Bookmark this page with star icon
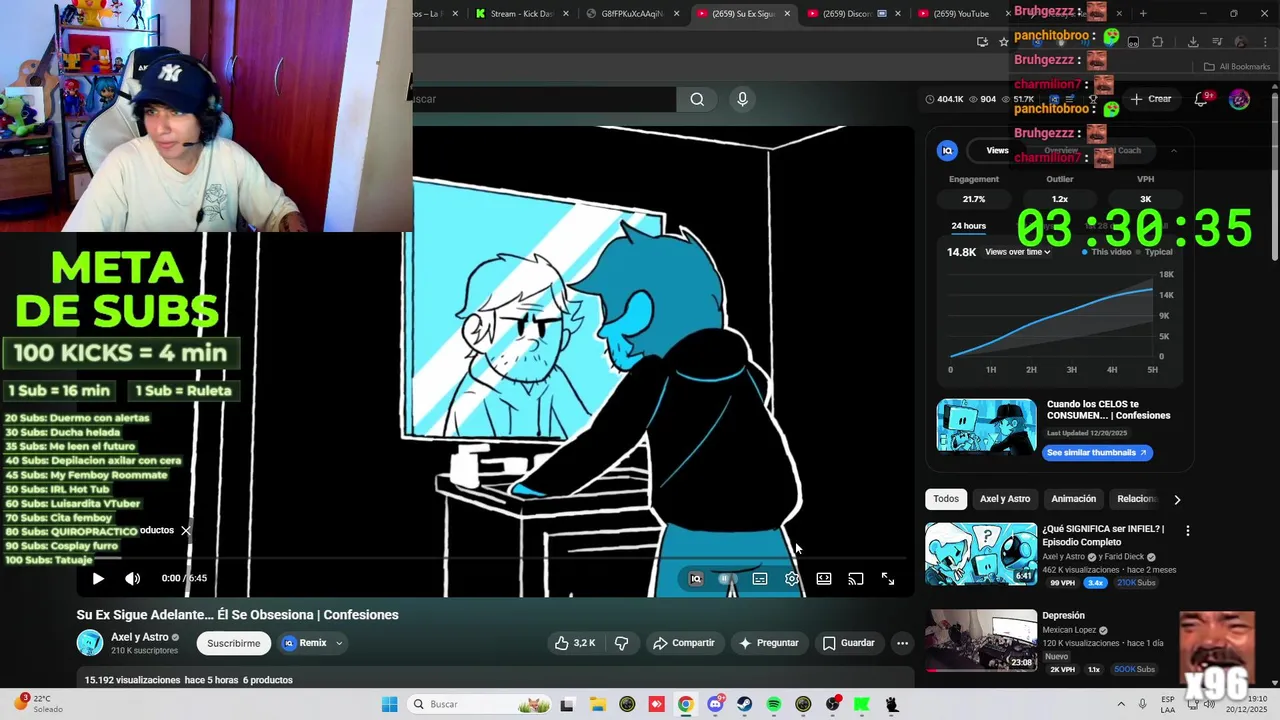The image size is (1280, 720). point(1004,42)
